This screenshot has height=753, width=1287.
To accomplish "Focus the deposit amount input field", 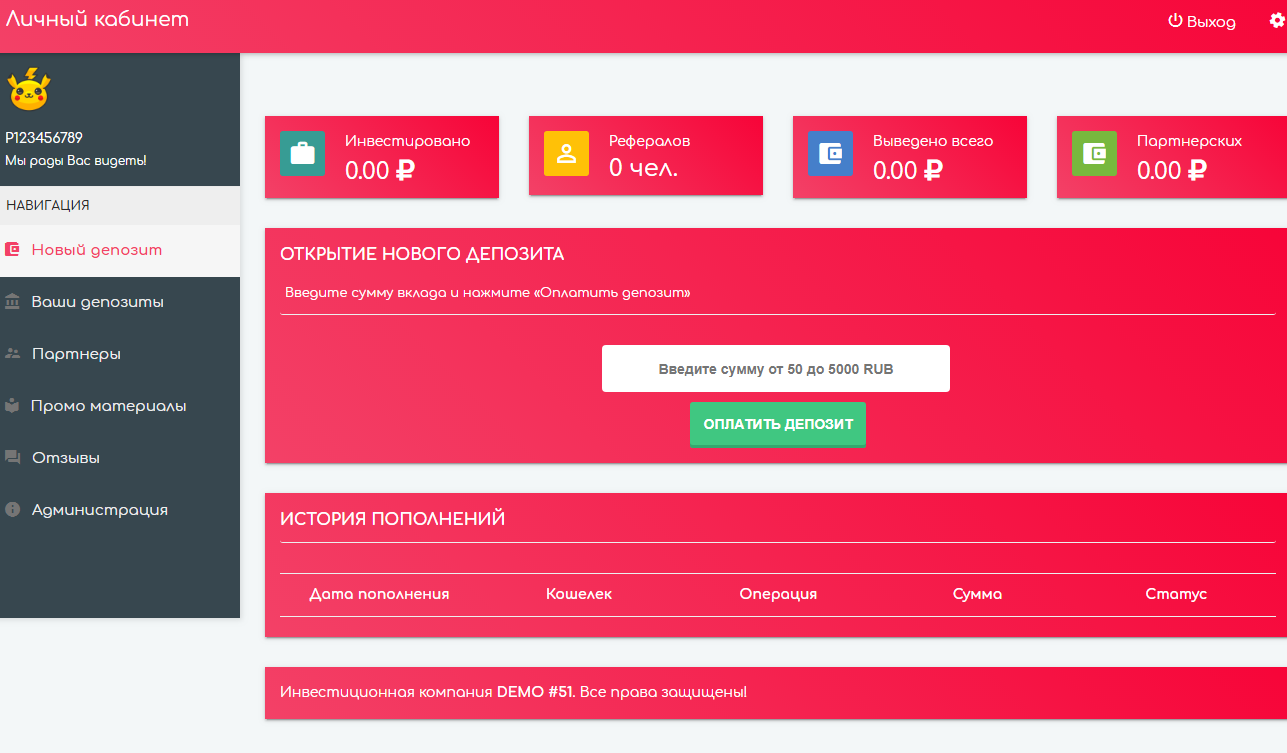I will [x=776, y=369].
